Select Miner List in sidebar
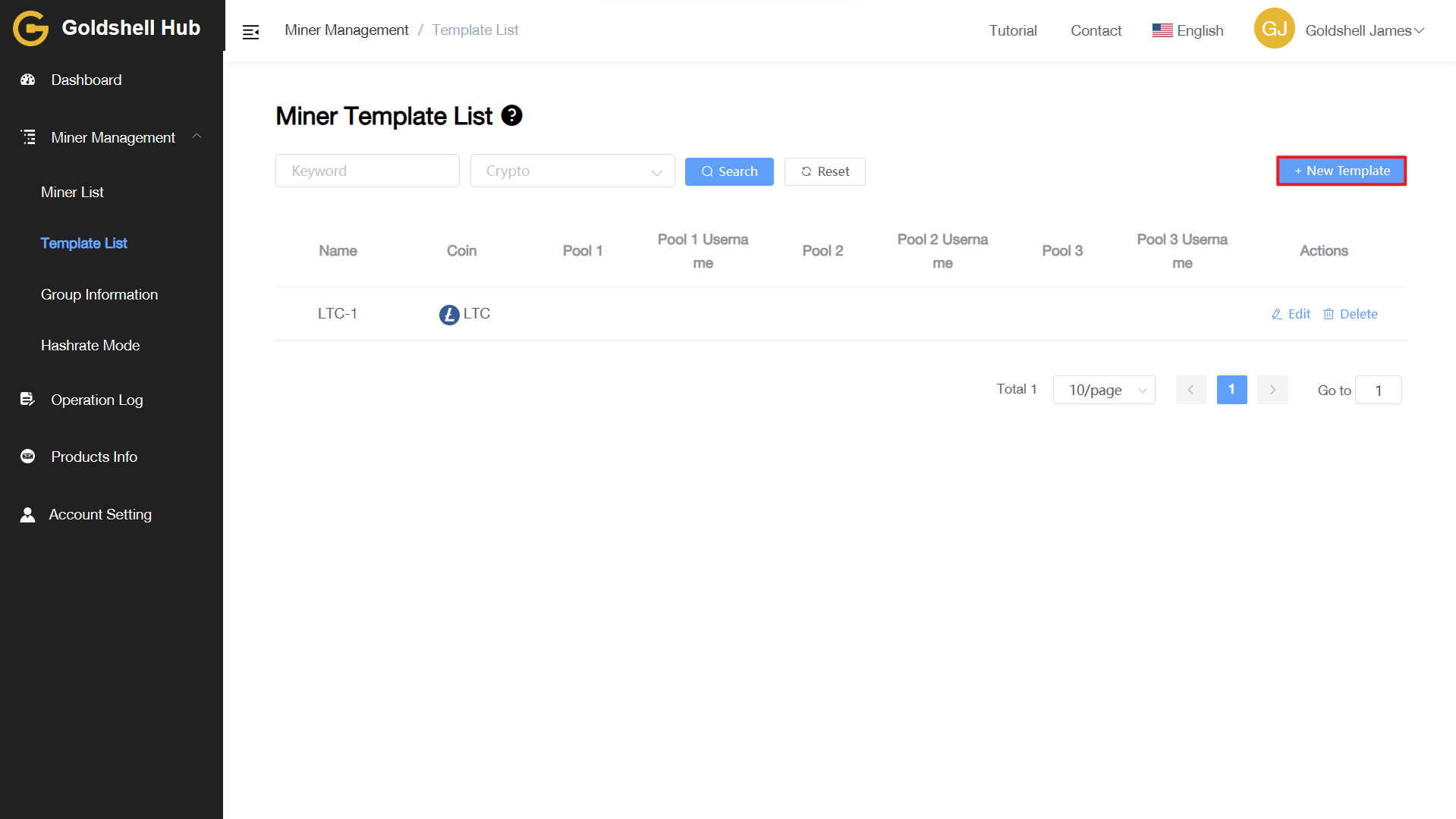 click(72, 192)
